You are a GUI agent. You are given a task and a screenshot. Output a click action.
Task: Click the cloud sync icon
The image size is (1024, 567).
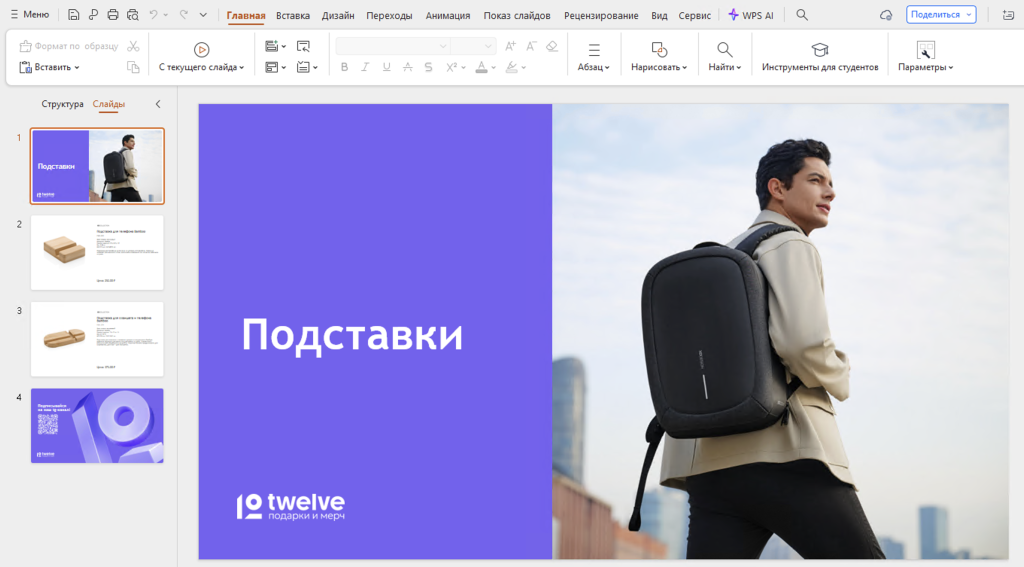(885, 15)
